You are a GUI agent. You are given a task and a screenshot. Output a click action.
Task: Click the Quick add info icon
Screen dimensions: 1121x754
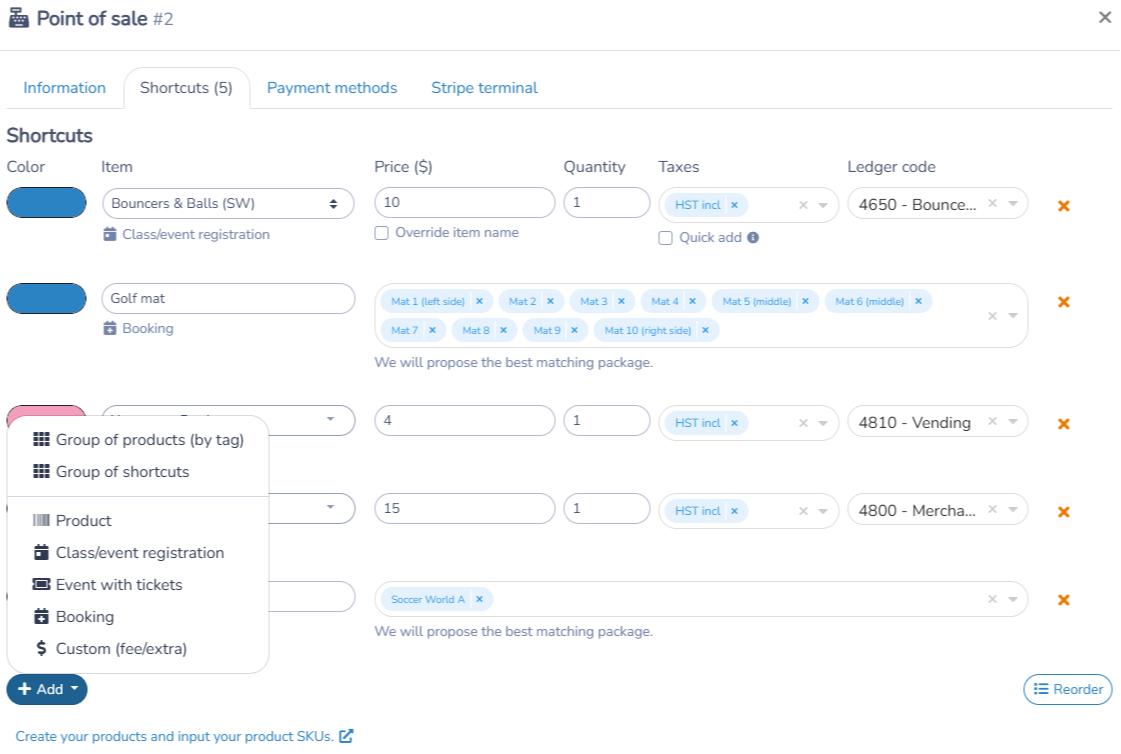(x=753, y=237)
